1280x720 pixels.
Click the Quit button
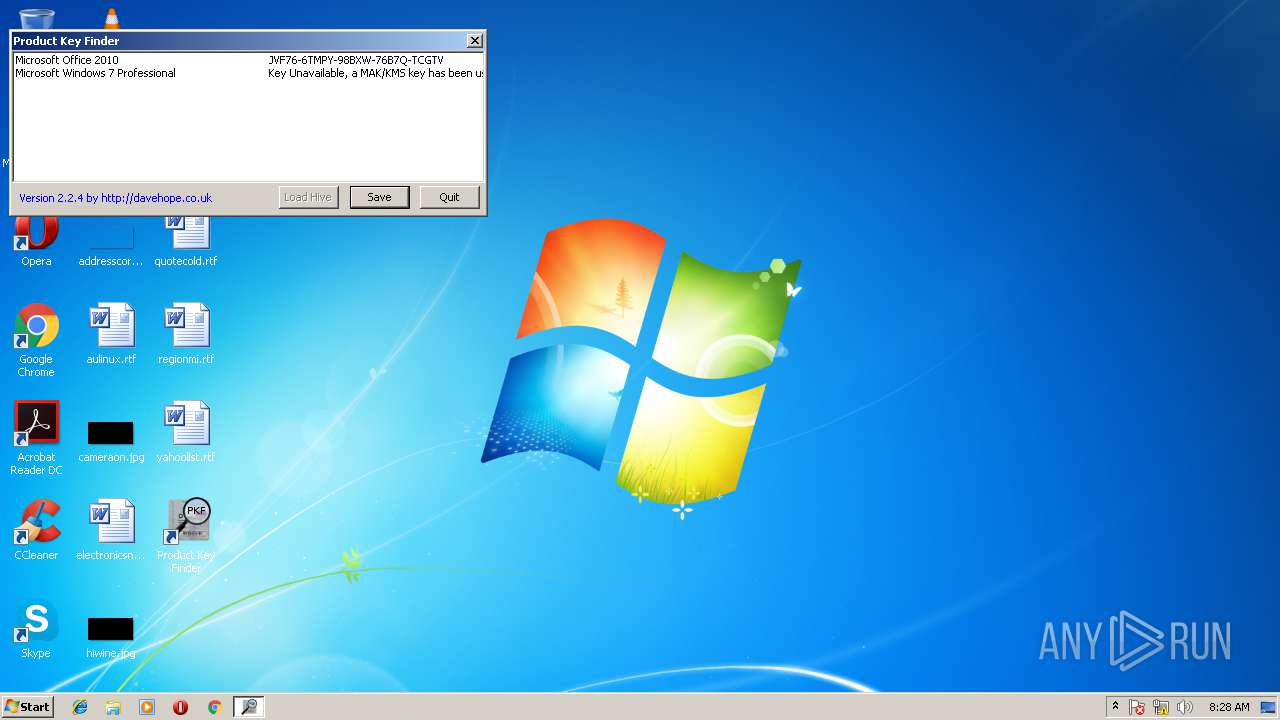coord(449,197)
